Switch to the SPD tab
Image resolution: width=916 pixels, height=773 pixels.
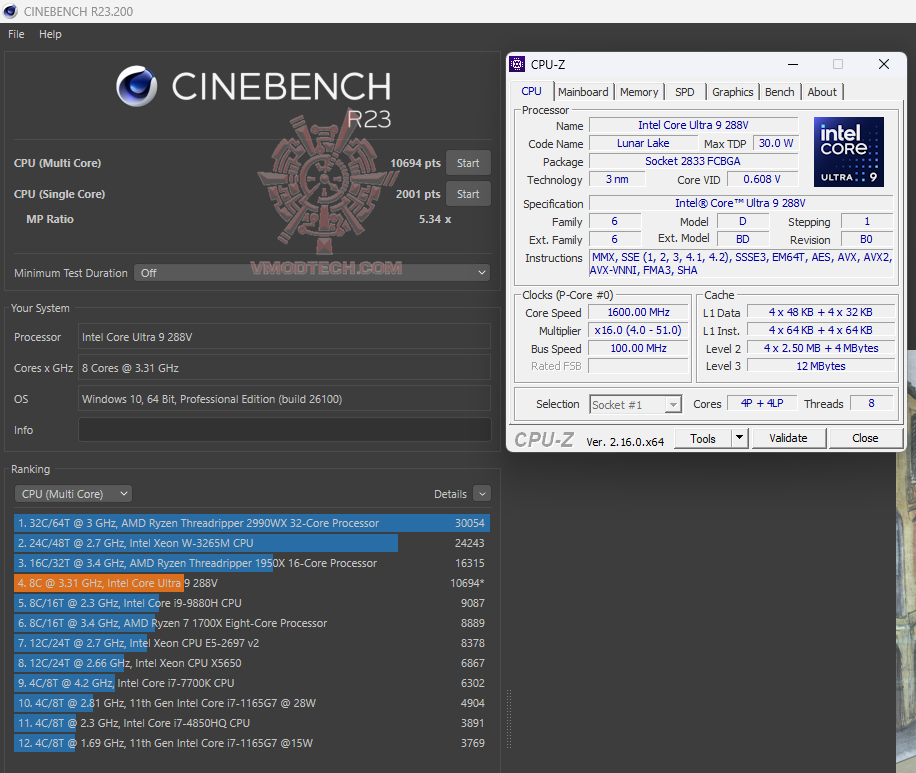click(685, 91)
